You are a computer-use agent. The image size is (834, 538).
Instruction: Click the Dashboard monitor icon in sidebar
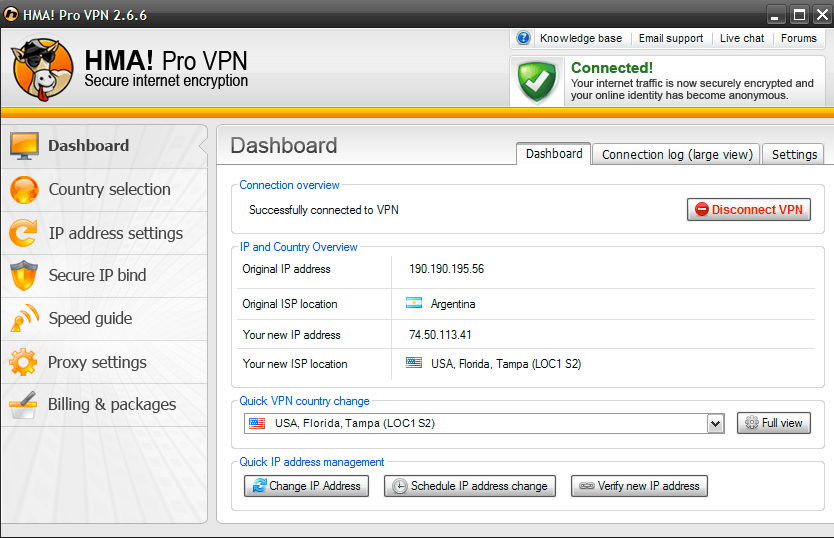(x=24, y=146)
